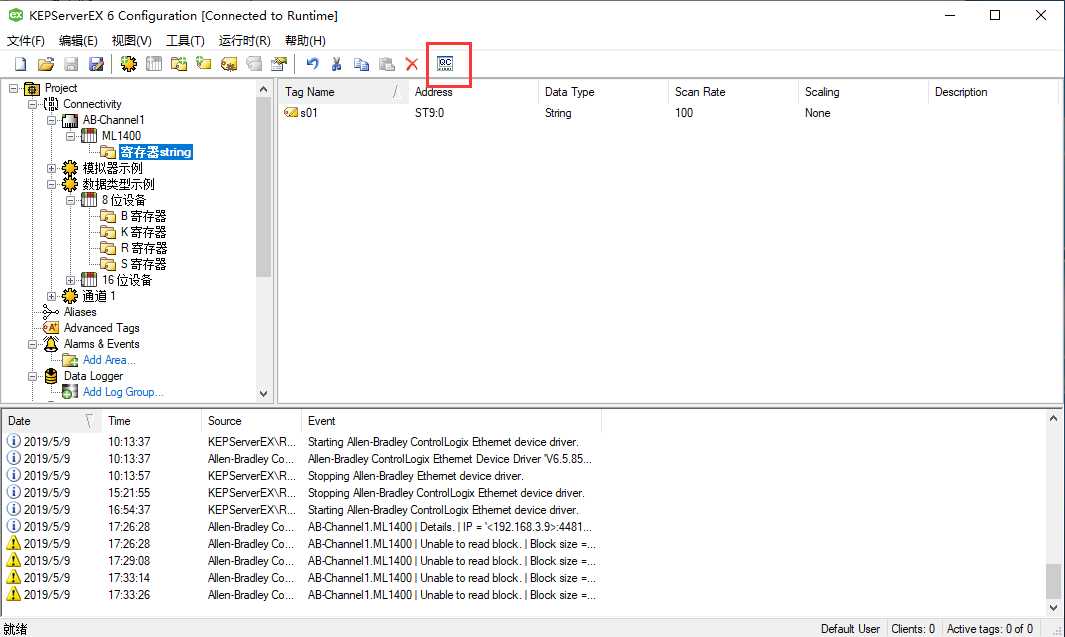Screen dimensions: 1065x637
Task: Undo the last action with the blue arrow
Action: tap(312, 64)
